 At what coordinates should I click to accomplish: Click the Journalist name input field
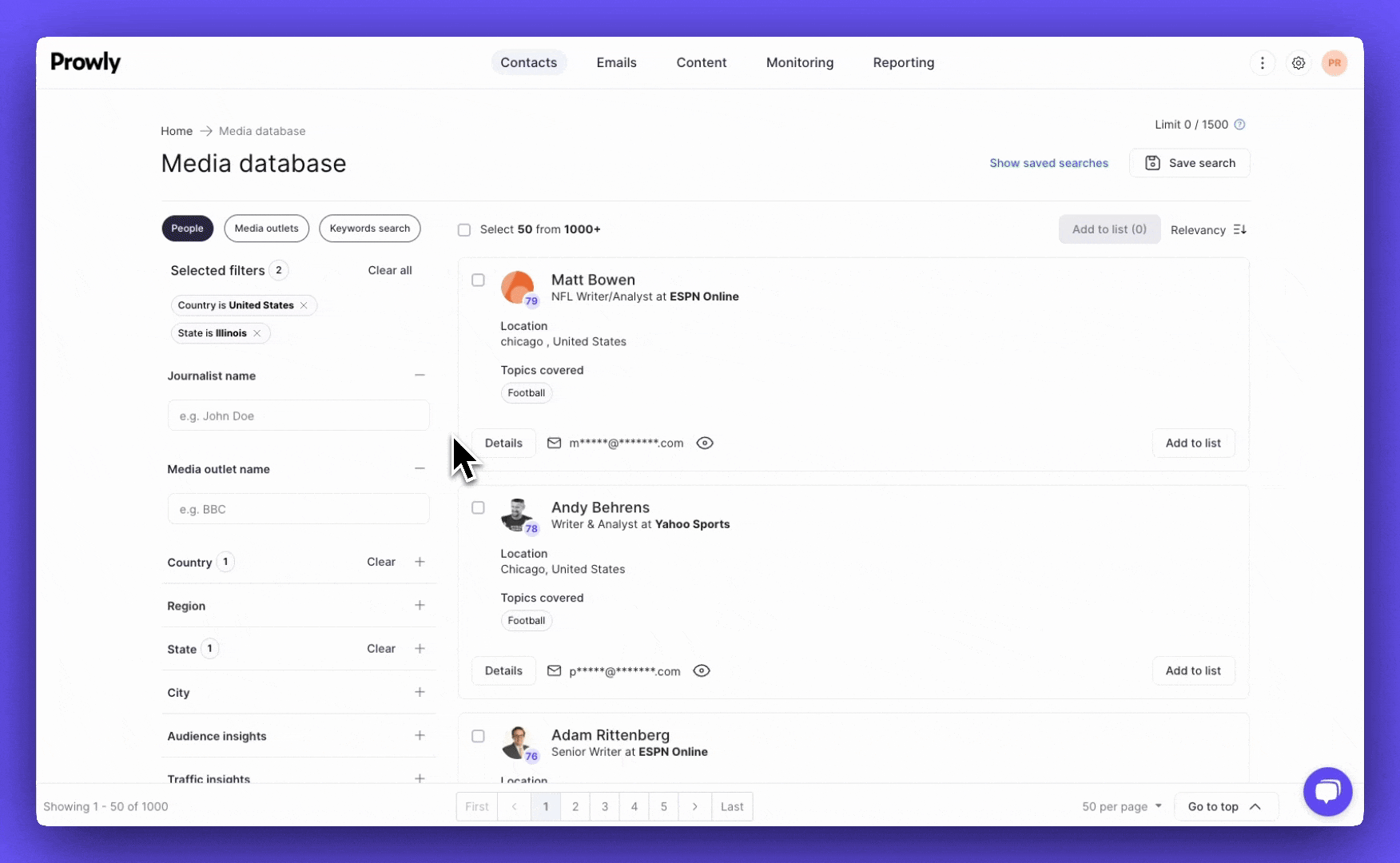[x=298, y=416]
